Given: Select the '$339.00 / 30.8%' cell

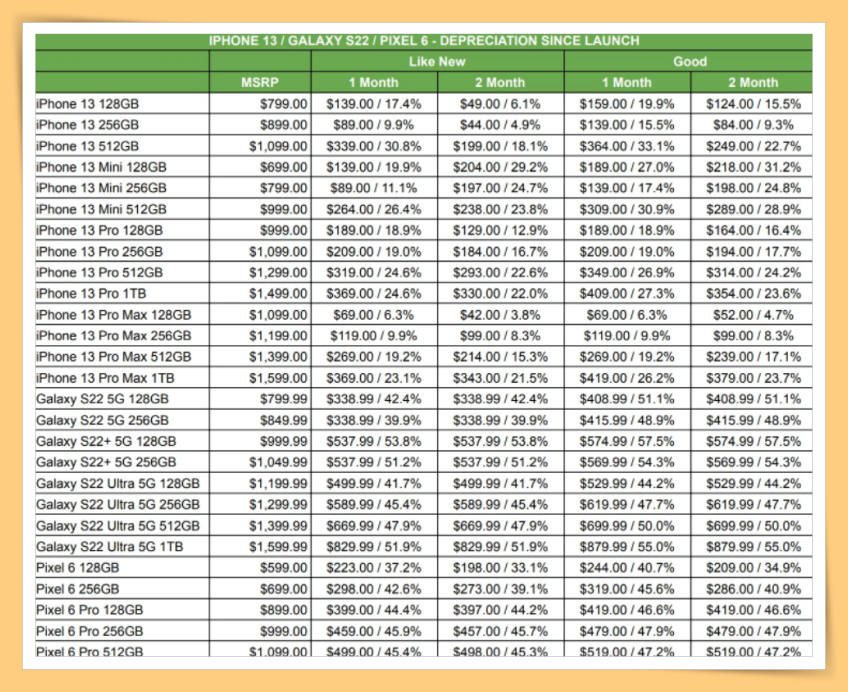Looking at the screenshot, I should [374, 147].
